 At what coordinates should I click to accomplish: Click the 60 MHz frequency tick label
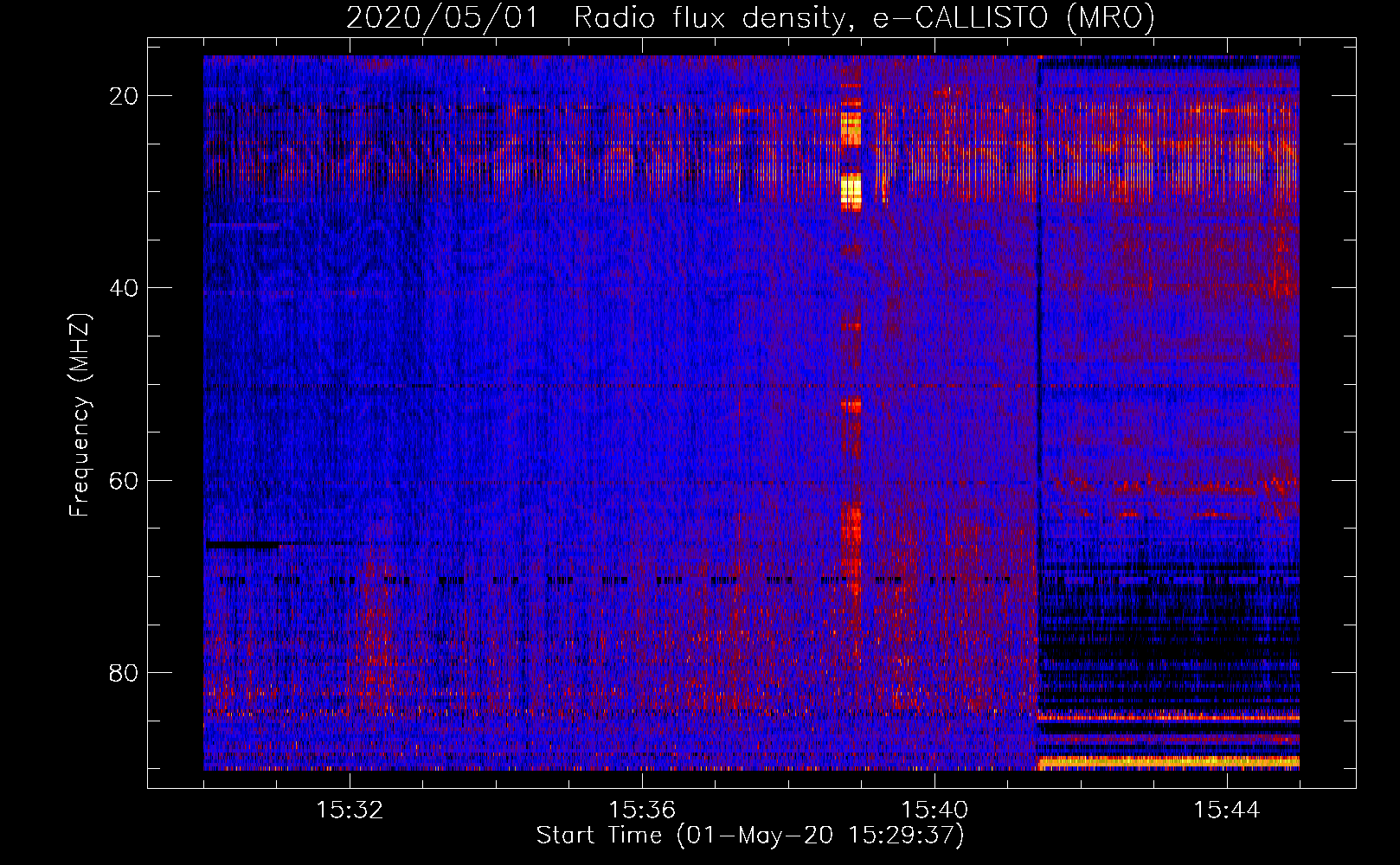tap(125, 480)
